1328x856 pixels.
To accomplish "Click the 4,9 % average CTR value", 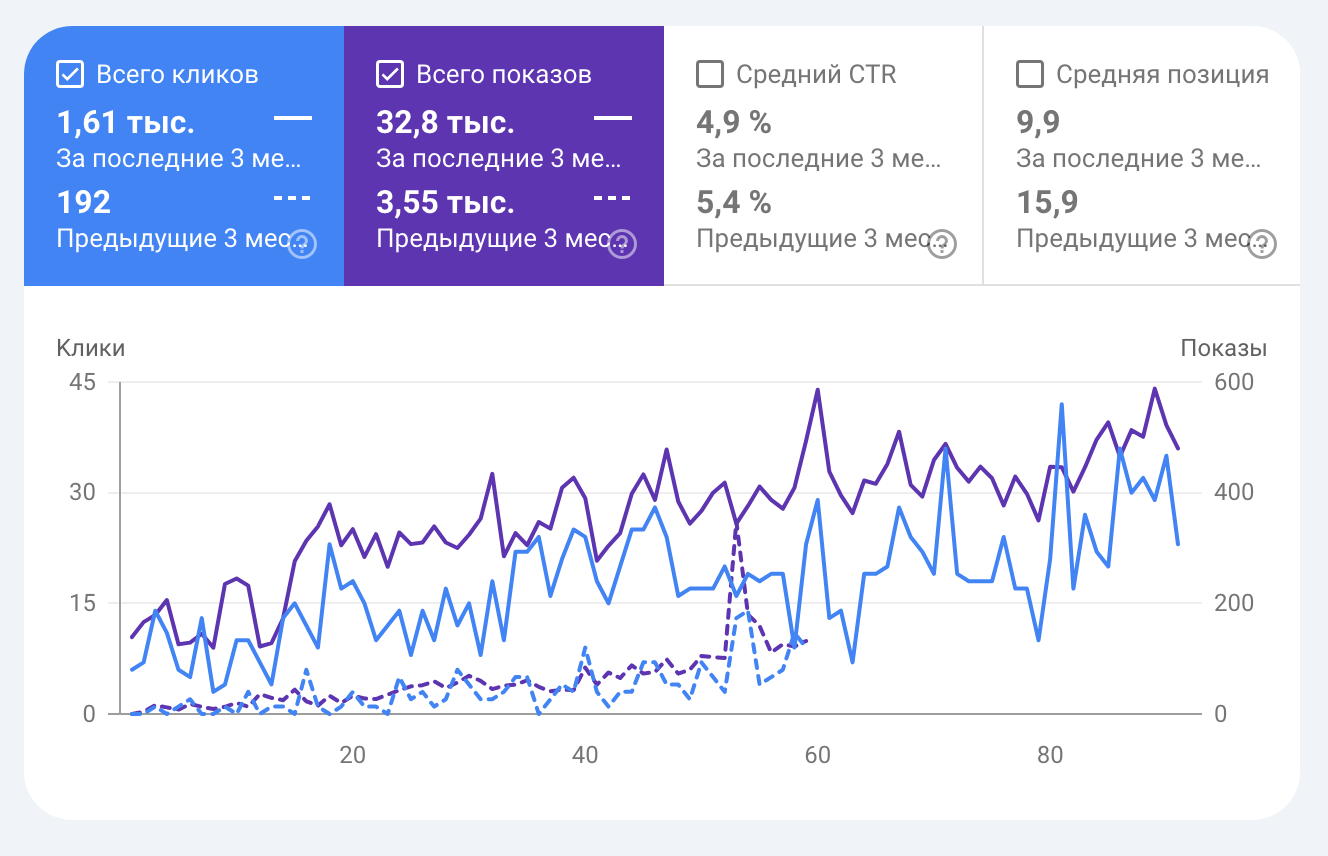I will (734, 123).
